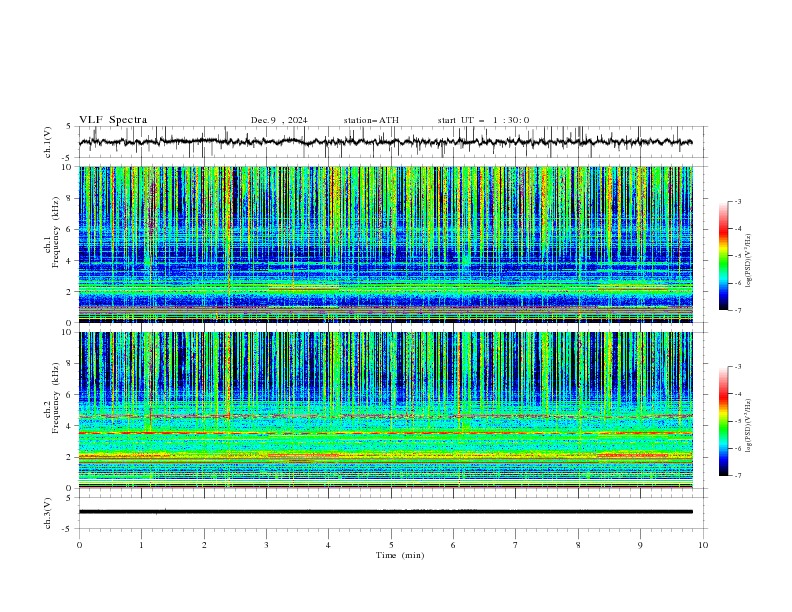Image resolution: width=792 pixels, height=612 pixels.
Task: Click the "8" kHz tick on ch.1 axis
Action: coord(70,198)
